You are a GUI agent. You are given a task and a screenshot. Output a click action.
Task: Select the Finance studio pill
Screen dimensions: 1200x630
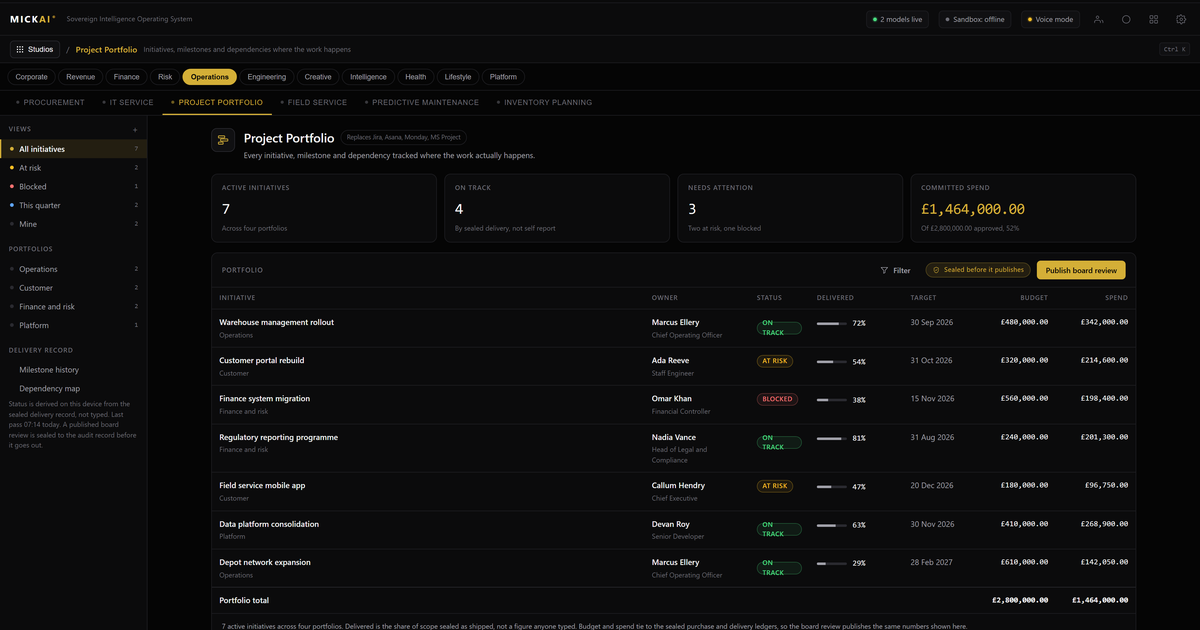click(127, 77)
